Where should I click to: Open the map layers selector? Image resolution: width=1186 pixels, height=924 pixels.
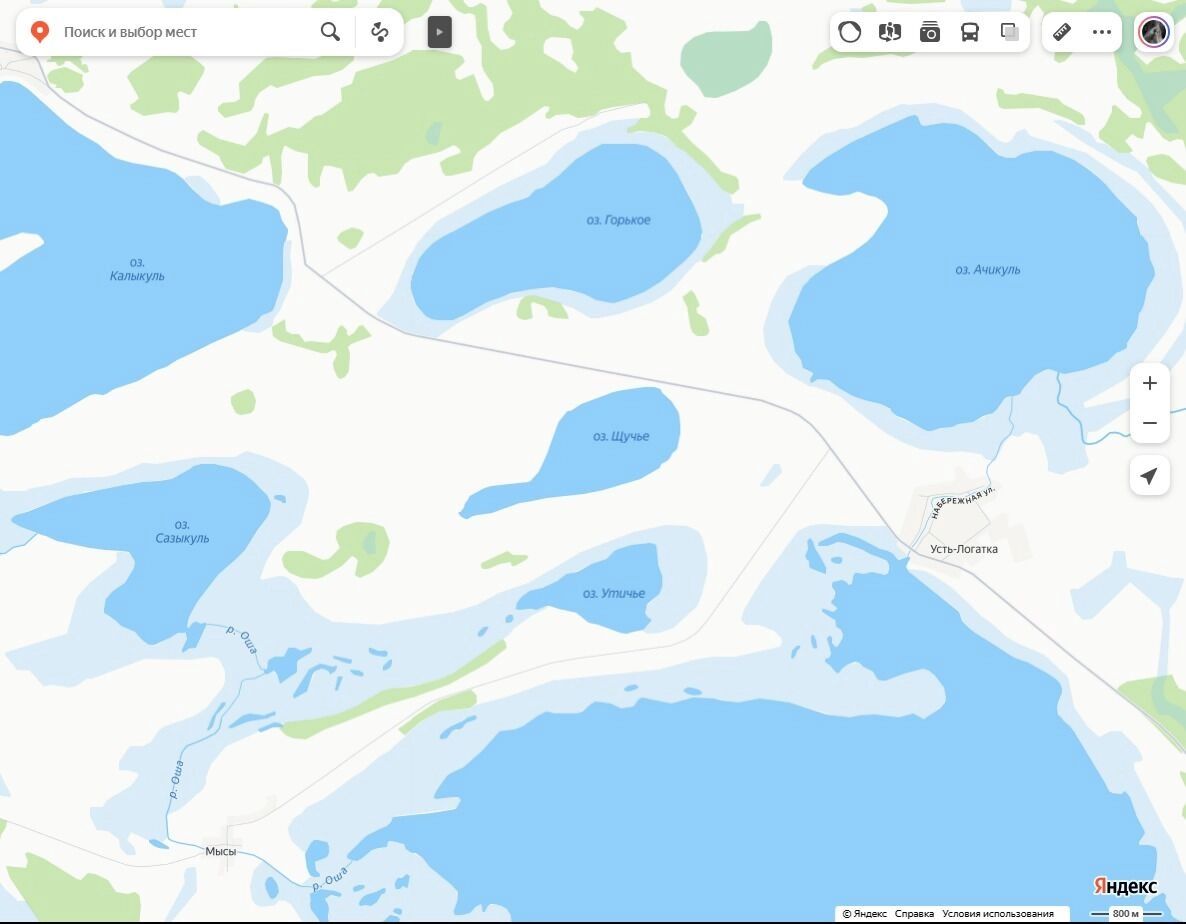[x=1010, y=32]
